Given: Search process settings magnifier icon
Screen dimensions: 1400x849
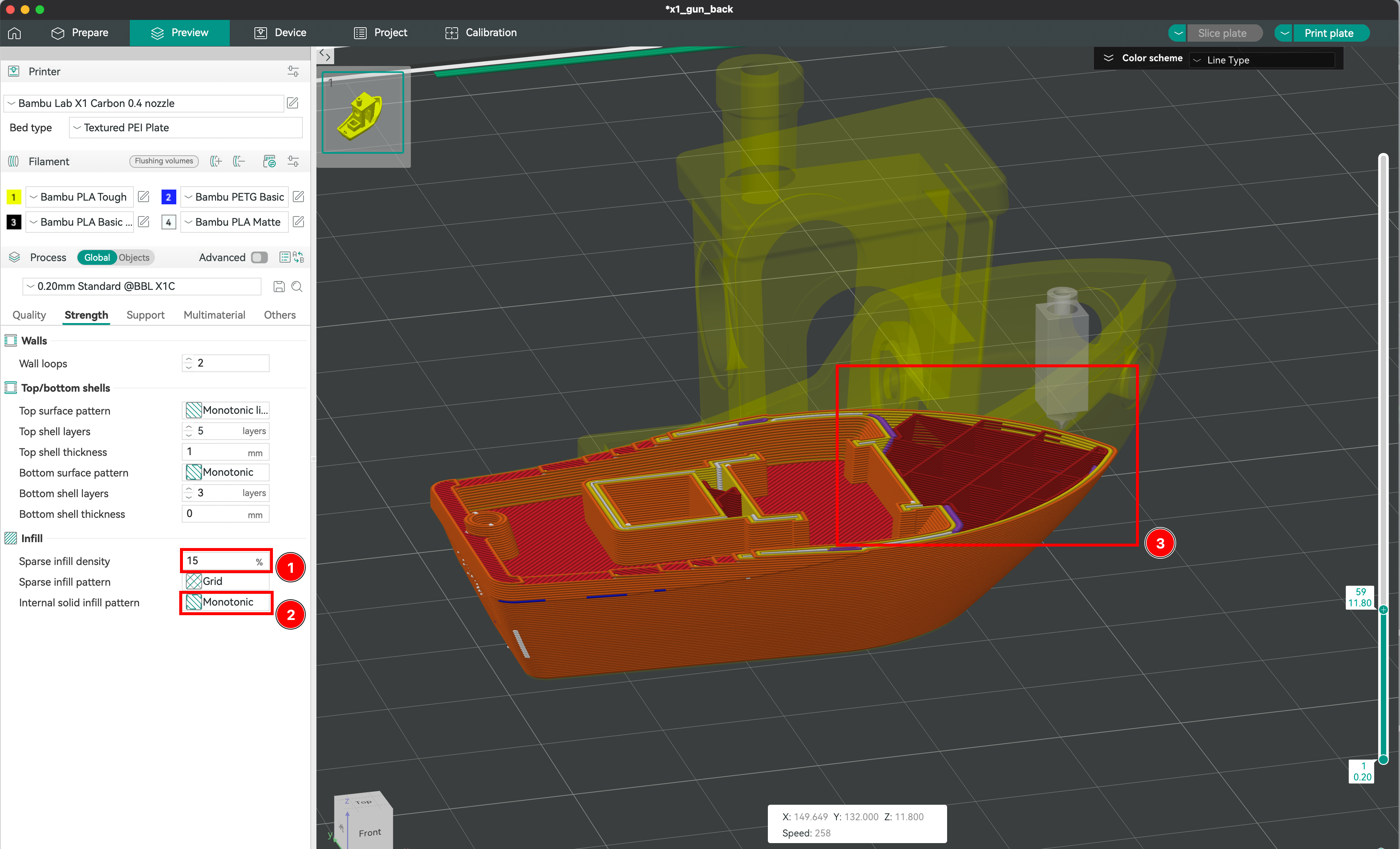Looking at the screenshot, I should point(297,287).
